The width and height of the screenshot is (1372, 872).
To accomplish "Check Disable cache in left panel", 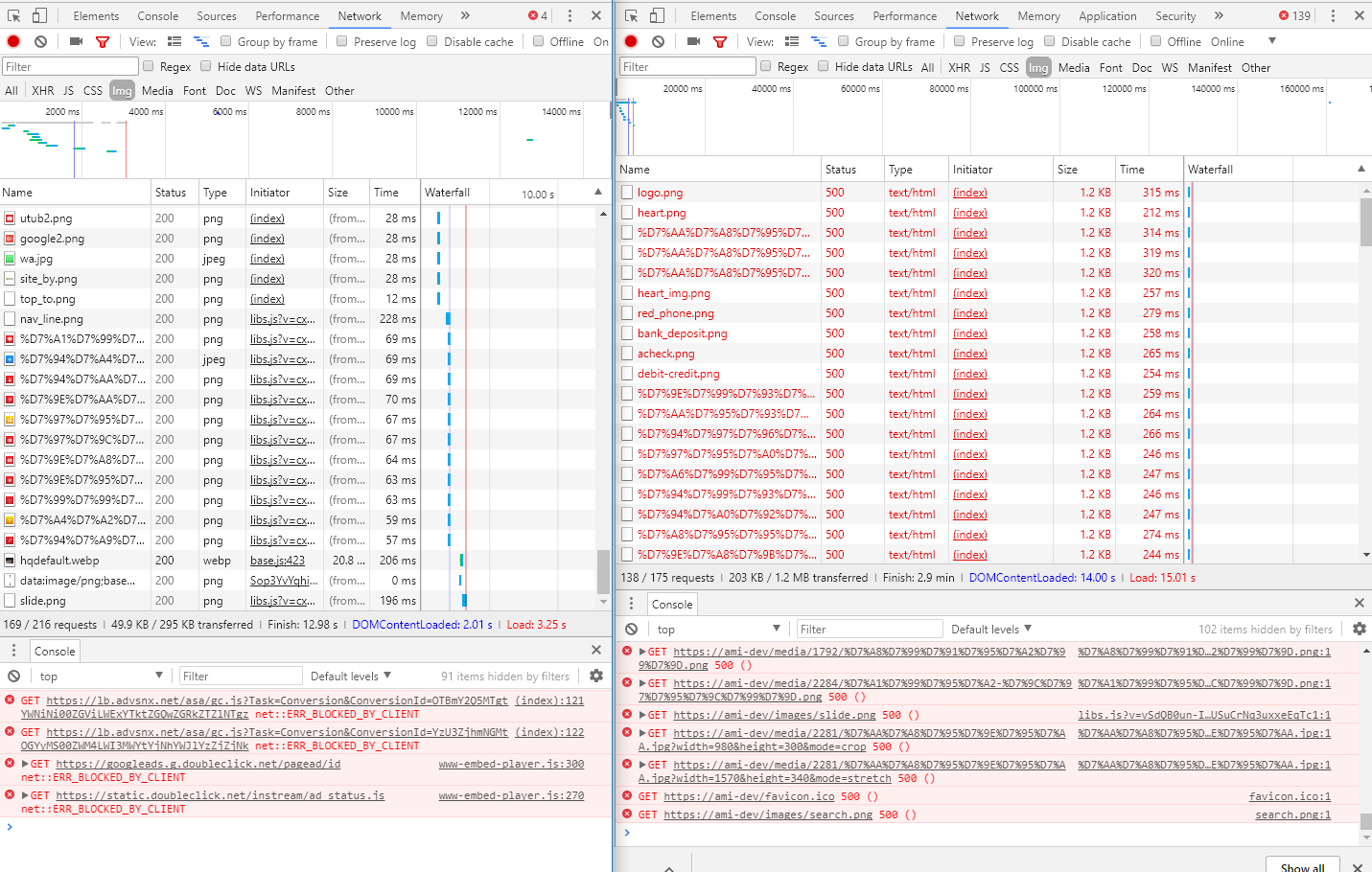I will [x=432, y=41].
